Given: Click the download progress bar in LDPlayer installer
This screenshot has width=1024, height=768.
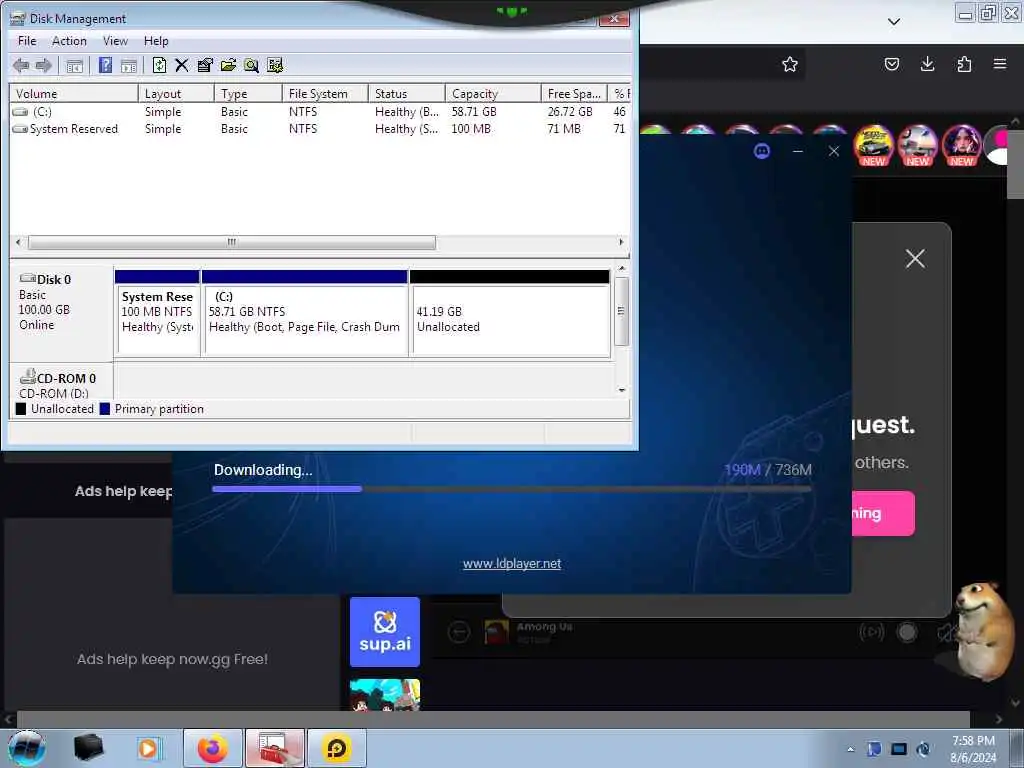Looking at the screenshot, I should (x=512, y=488).
